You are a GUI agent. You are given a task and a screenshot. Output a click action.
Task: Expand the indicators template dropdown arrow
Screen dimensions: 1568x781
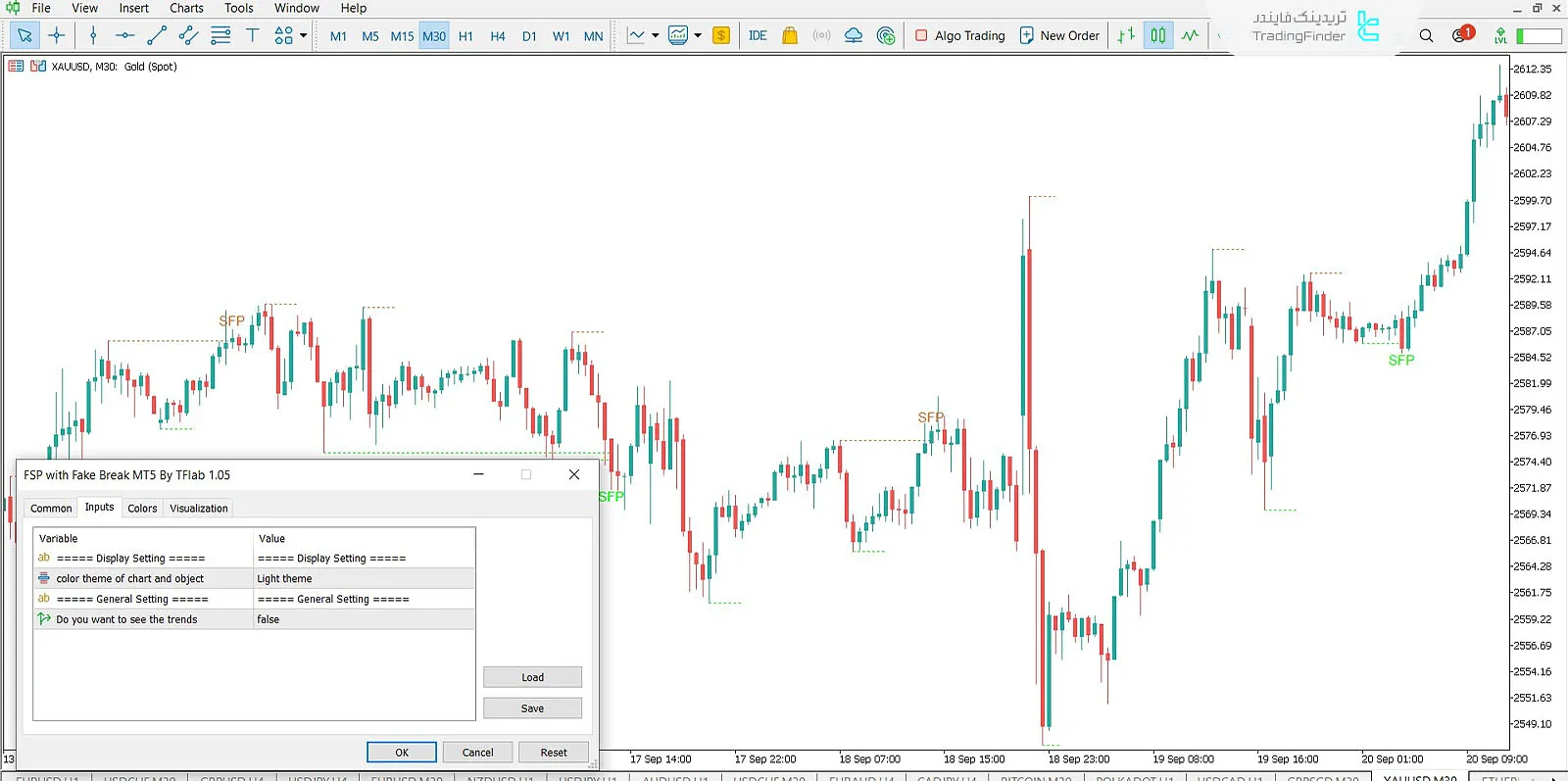[698, 36]
